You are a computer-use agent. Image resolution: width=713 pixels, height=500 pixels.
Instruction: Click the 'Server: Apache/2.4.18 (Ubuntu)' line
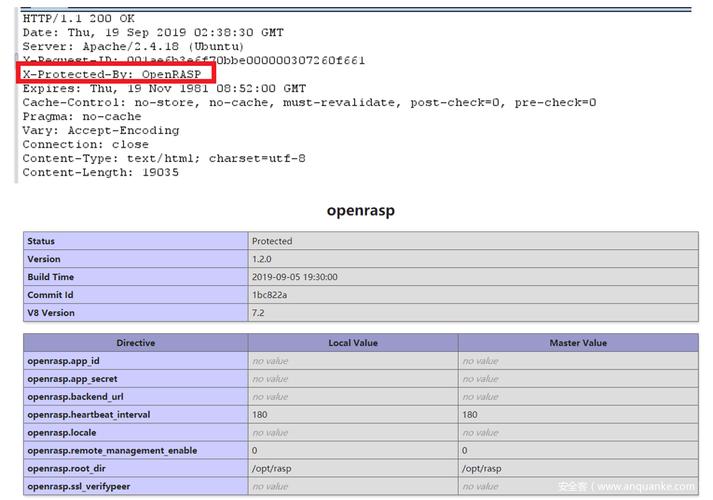[x=133, y=47]
